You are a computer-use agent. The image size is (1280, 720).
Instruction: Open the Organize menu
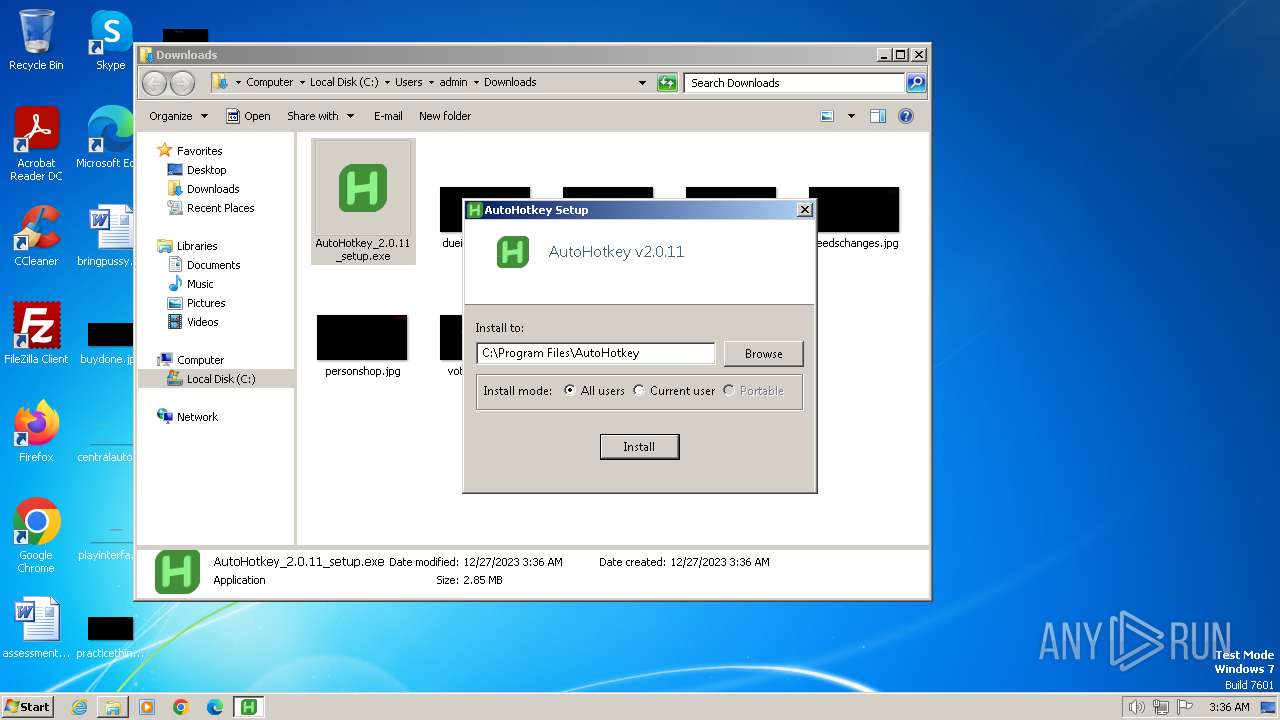coord(178,116)
